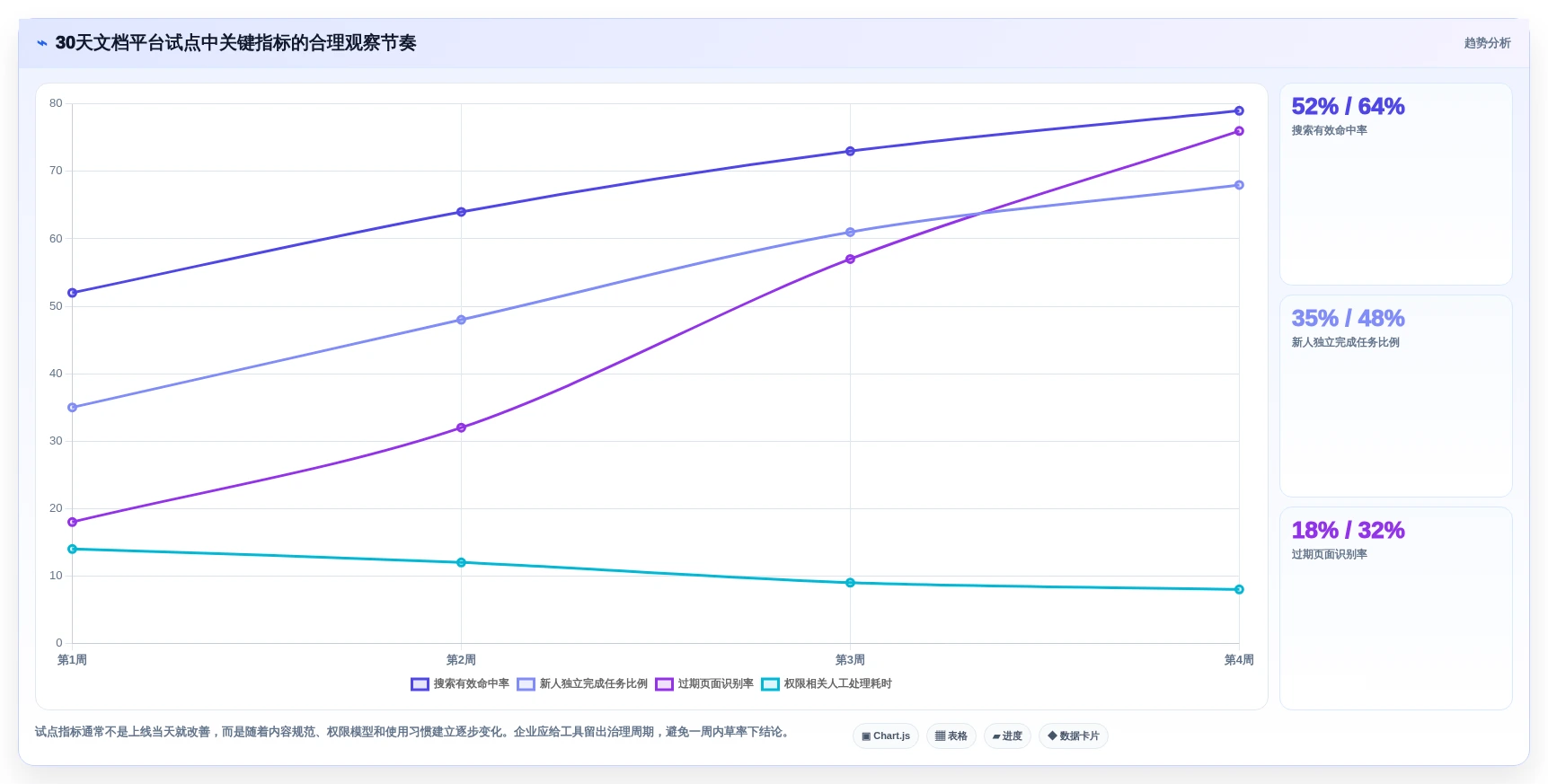1548x784 pixels.
Task: Open the 35% / 48% 新人独立完成任务比例 card
Action: click(1395, 396)
